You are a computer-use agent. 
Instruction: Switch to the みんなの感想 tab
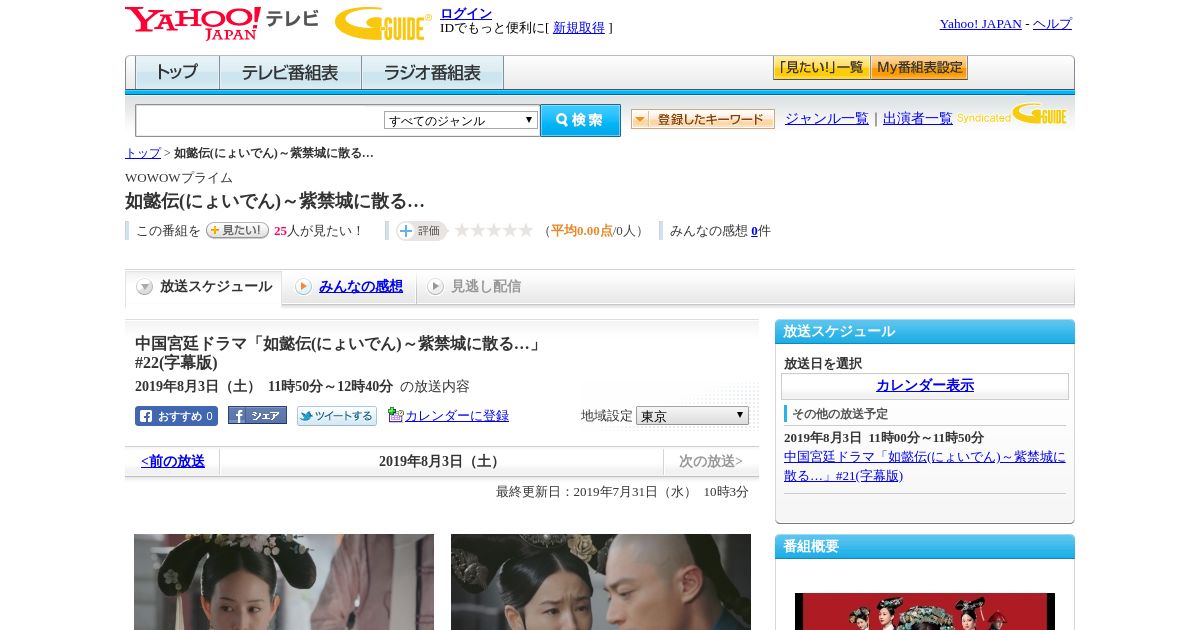point(361,287)
